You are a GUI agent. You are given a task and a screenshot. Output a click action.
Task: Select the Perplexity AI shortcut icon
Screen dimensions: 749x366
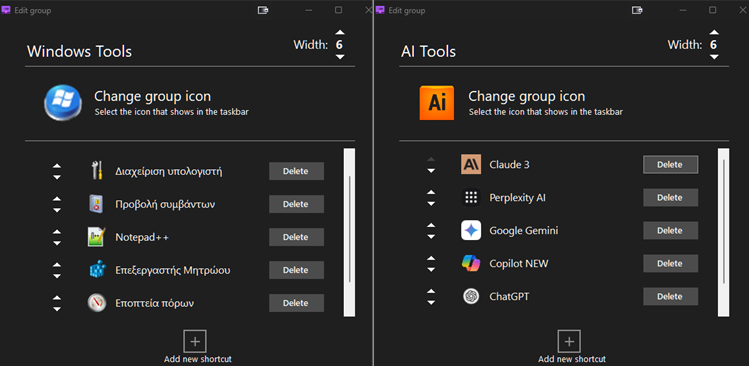pyautogui.click(x=471, y=197)
